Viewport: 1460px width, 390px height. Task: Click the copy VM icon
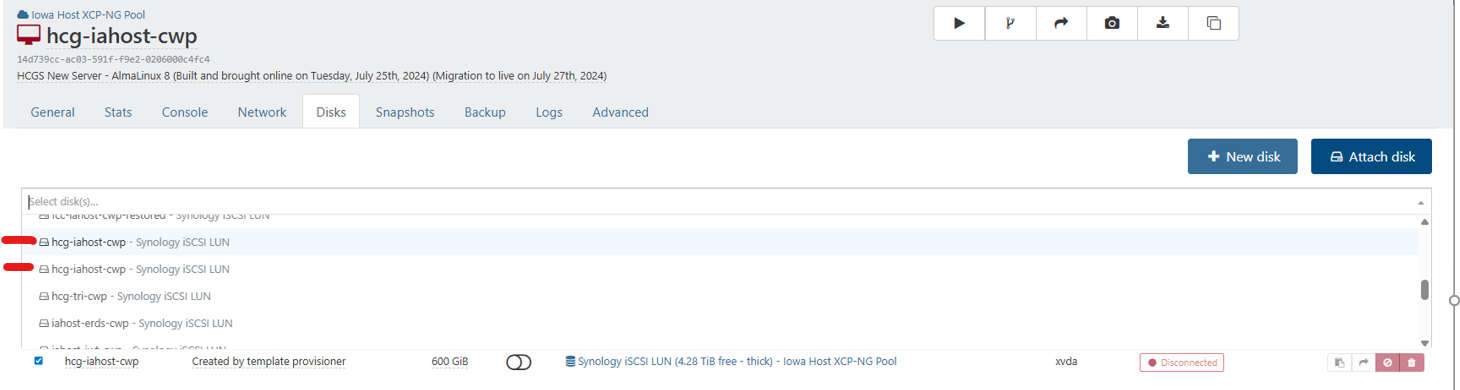1214,23
